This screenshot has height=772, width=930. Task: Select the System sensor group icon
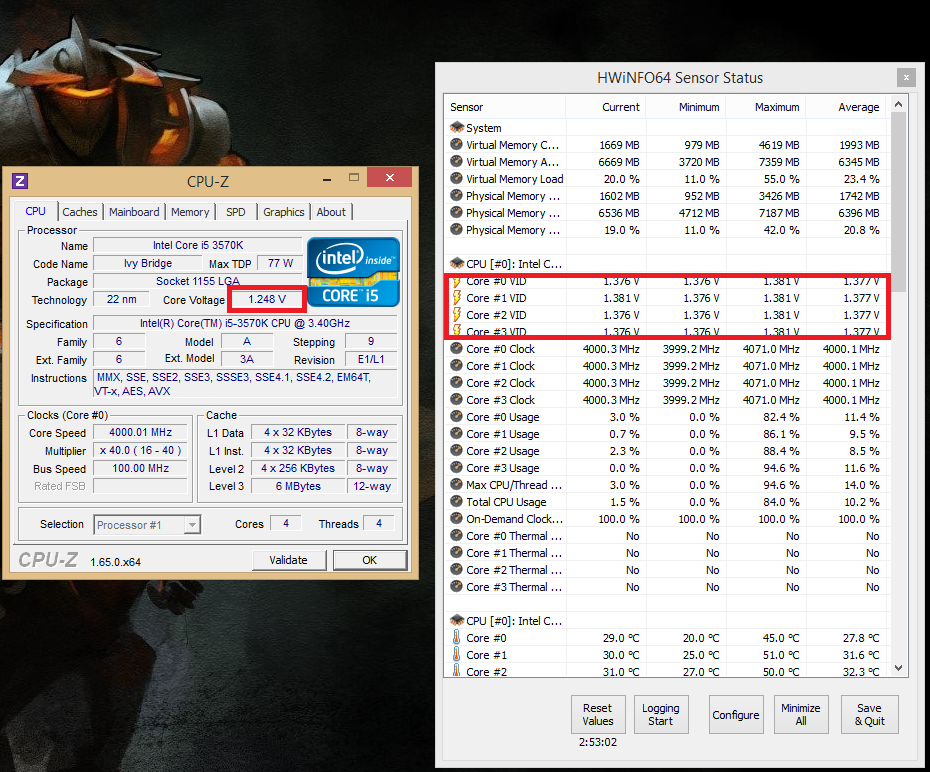pos(457,127)
